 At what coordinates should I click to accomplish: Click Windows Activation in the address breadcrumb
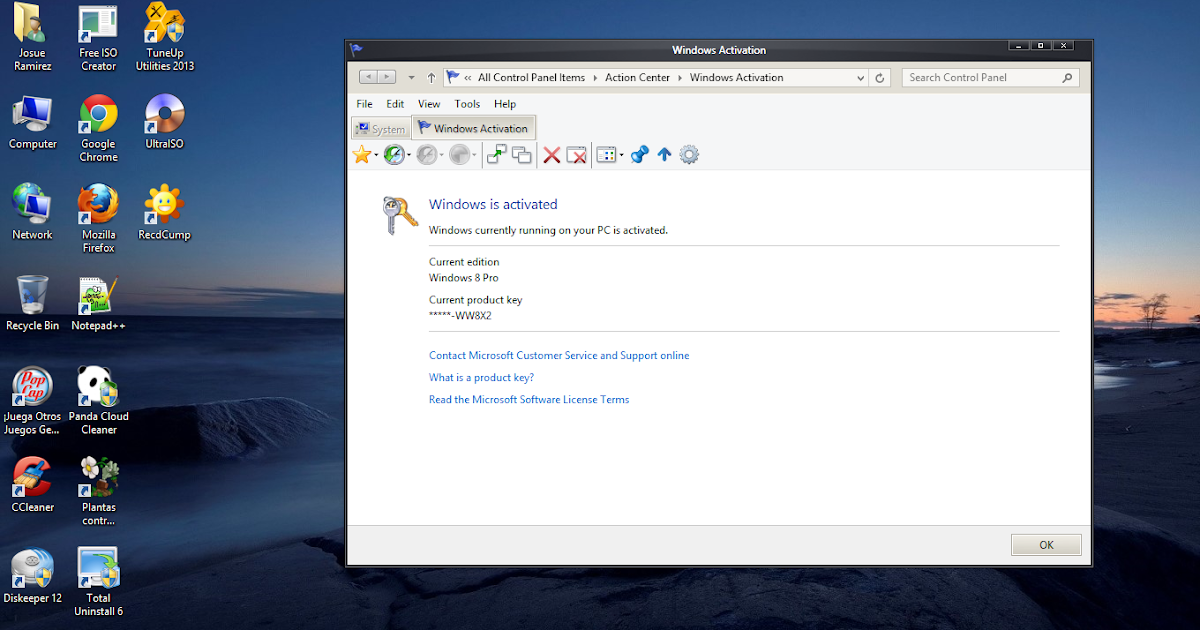click(736, 77)
